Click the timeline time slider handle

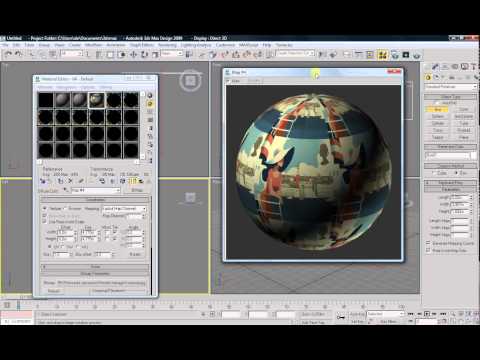pyautogui.click(x=19, y=305)
